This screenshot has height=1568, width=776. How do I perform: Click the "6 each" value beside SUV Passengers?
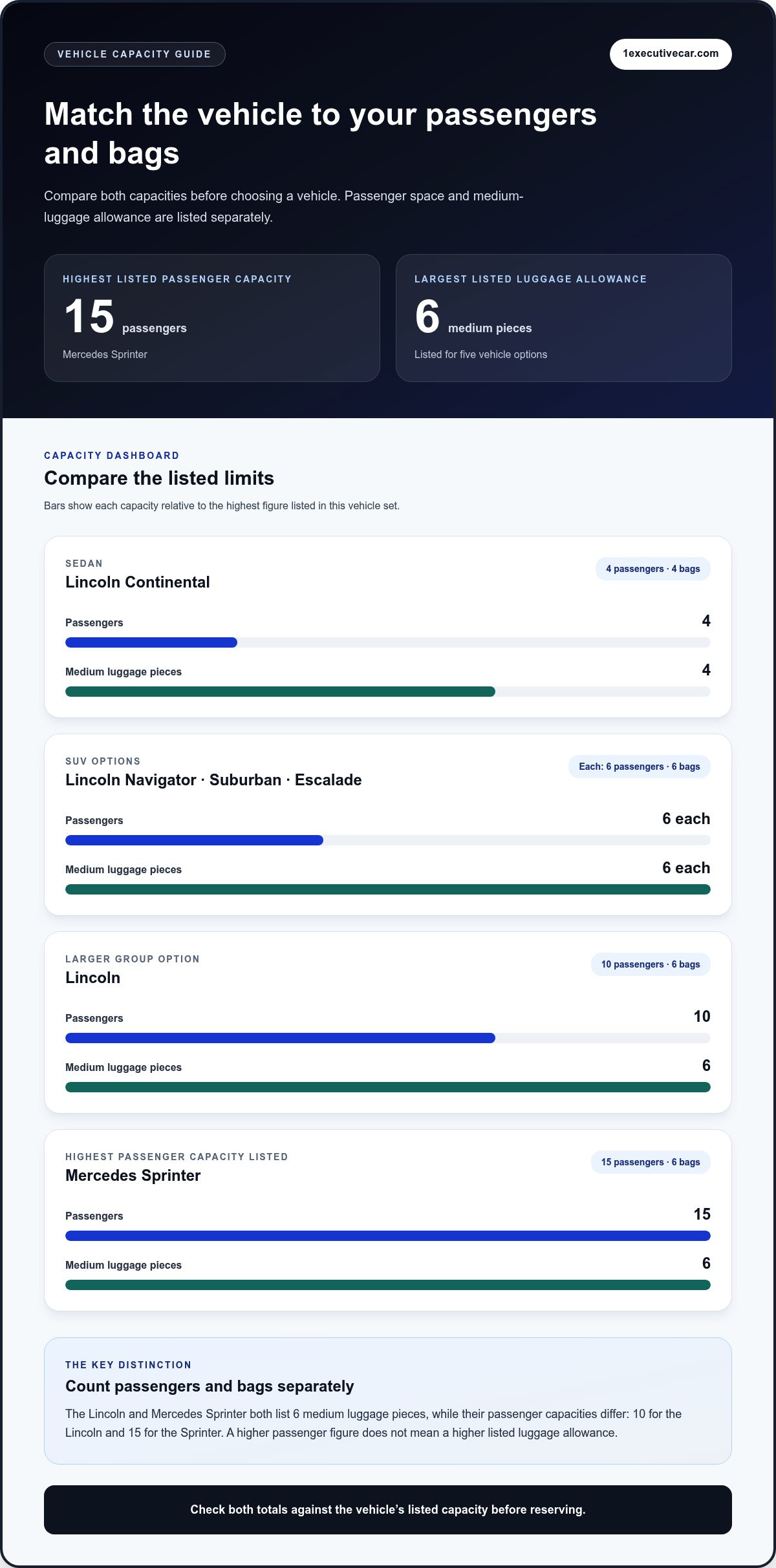686,819
